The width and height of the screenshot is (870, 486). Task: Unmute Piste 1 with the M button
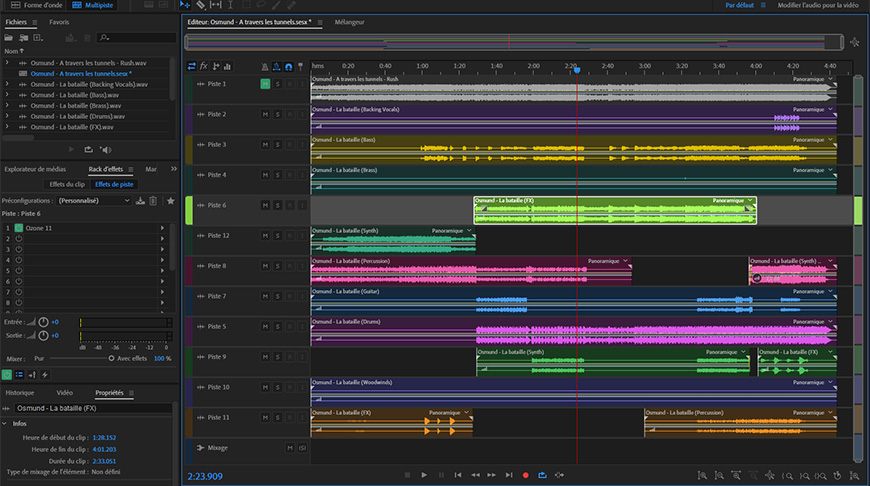click(x=265, y=84)
